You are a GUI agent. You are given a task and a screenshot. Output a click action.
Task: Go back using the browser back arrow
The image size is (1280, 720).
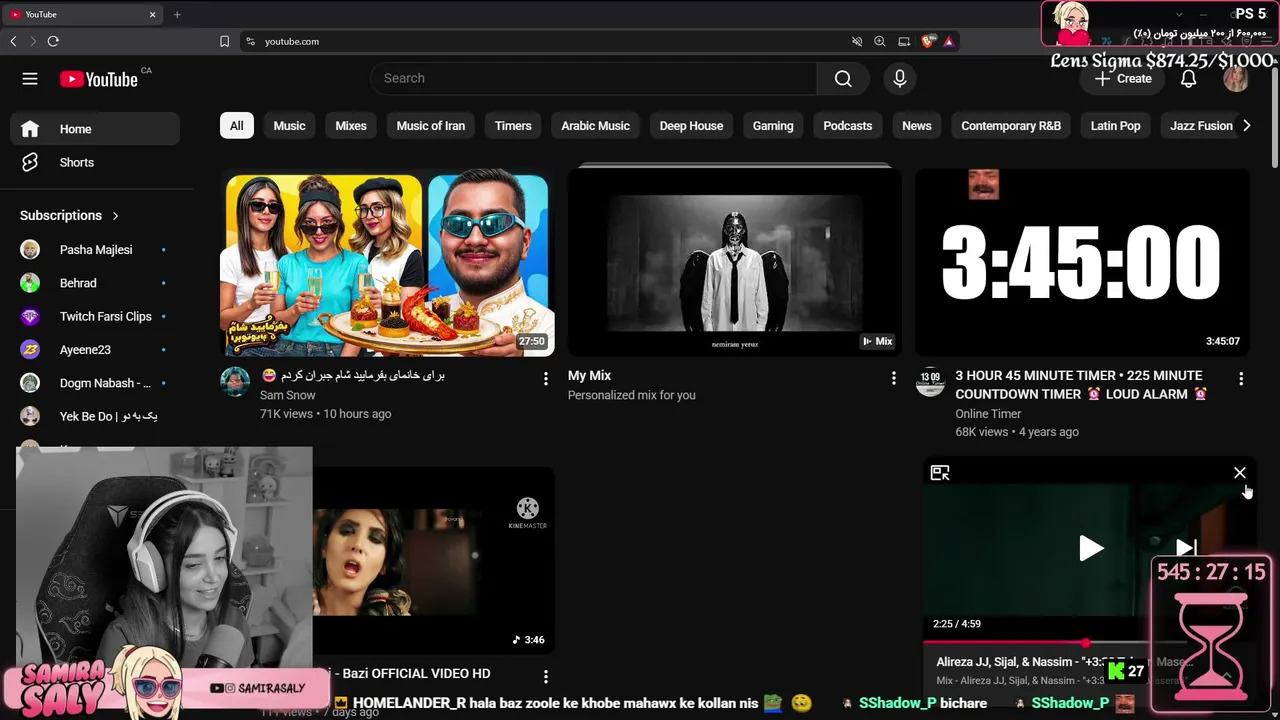(x=13, y=41)
